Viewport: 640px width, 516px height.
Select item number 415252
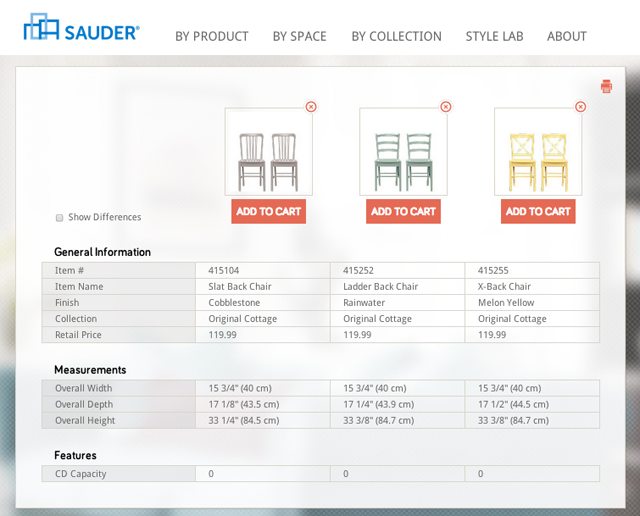coord(358,270)
